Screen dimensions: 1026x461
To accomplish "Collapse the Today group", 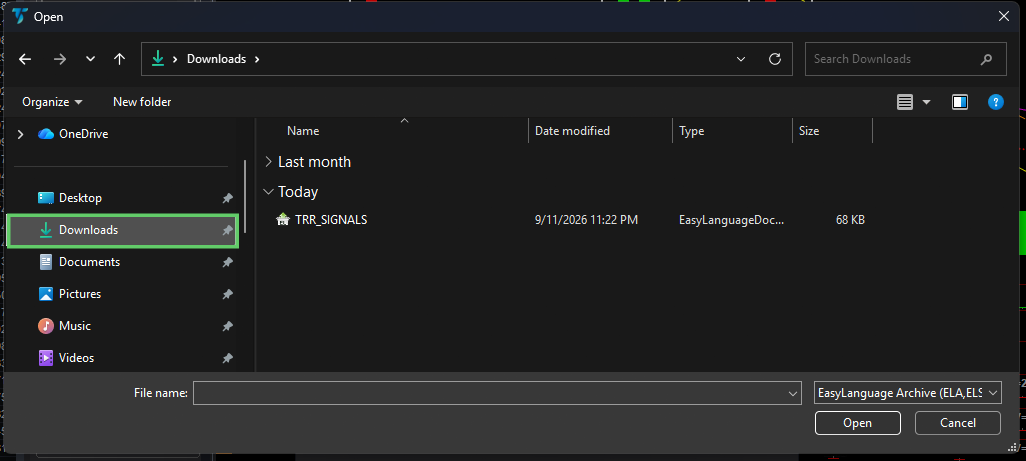I will click(x=268, y=192).
